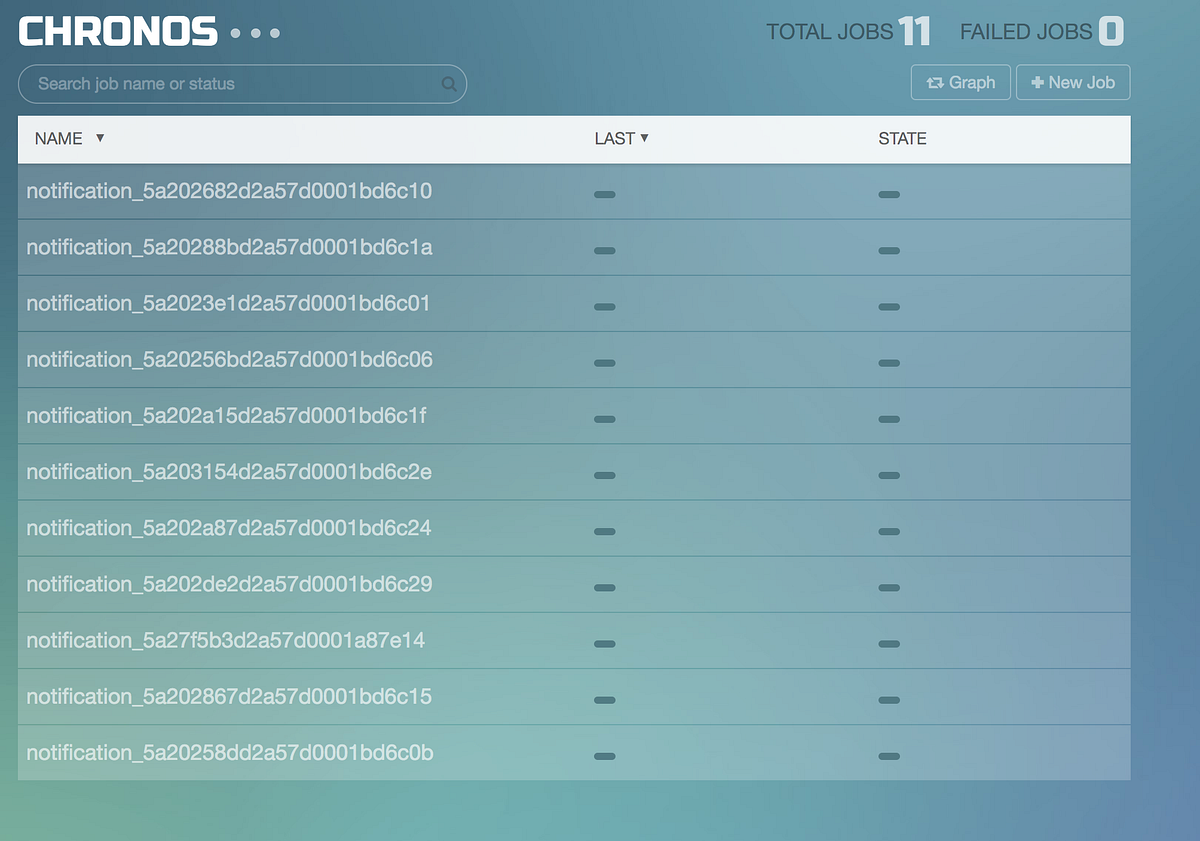Click STATE dash for job ending bd6c01
The height and width of the screenshot is (841, 1200).
tap(889, 307)
